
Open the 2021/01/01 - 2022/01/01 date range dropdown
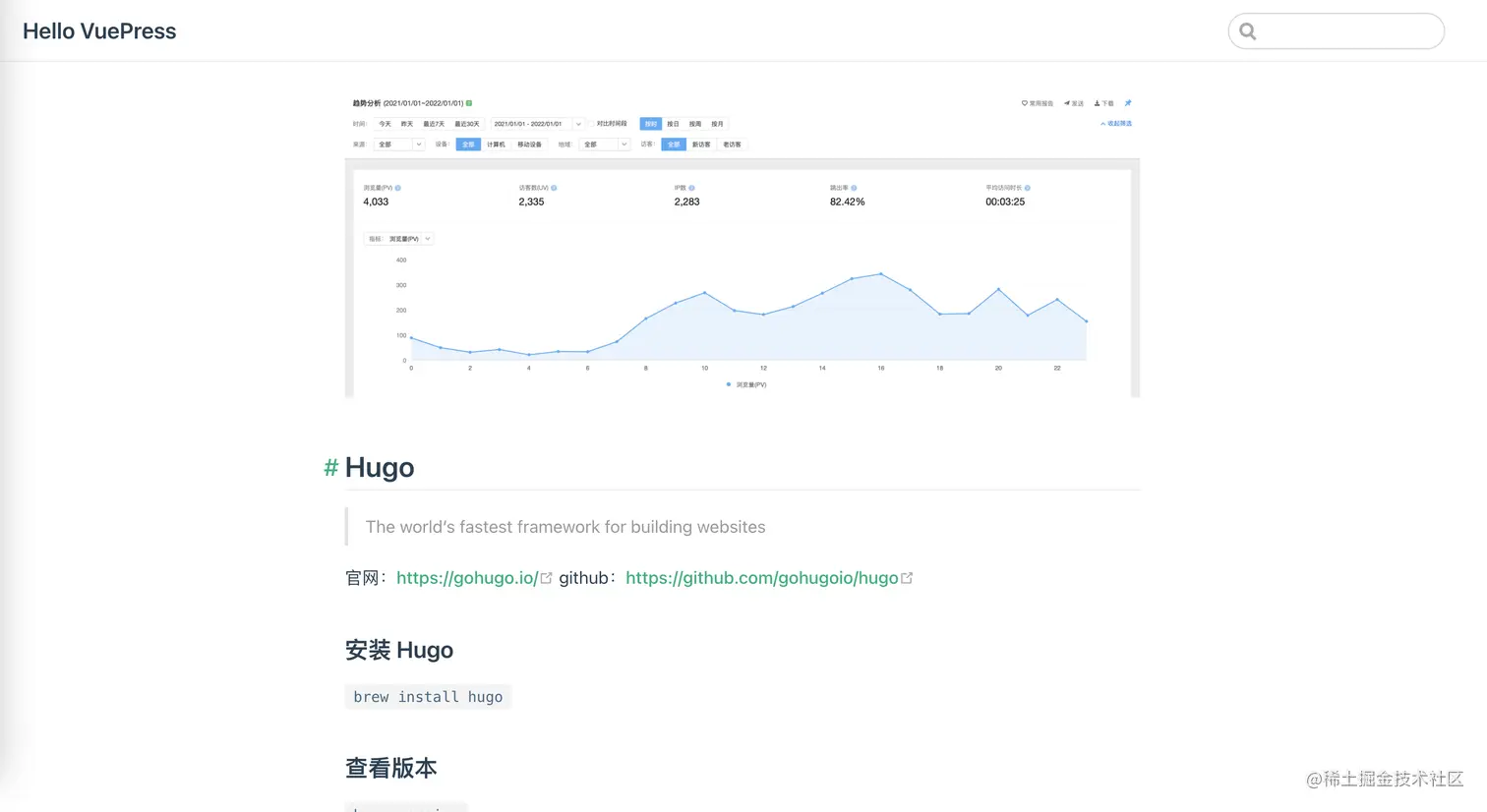(x=537, y=124)
